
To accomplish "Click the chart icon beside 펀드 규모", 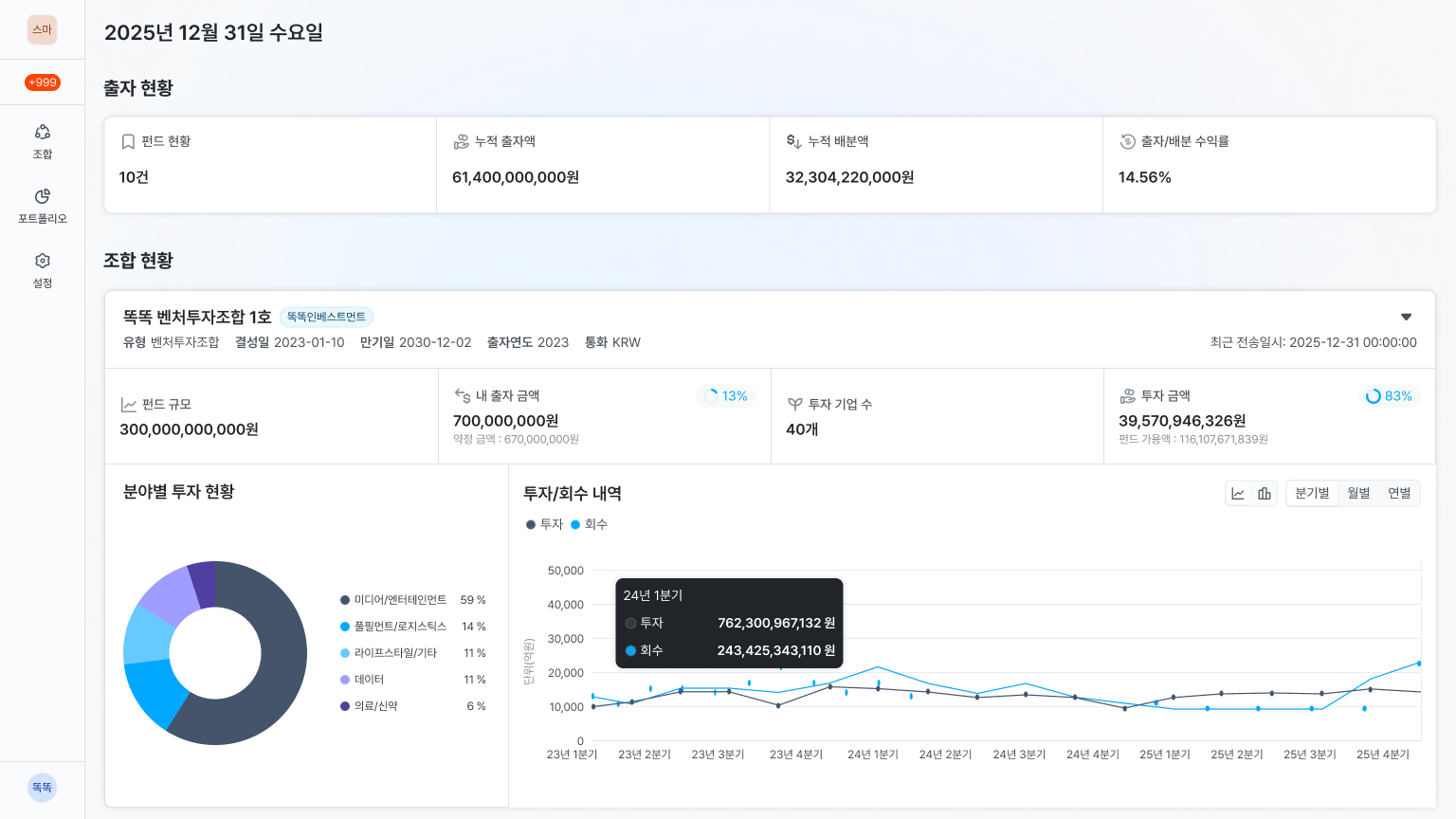I will pos(129,405).
